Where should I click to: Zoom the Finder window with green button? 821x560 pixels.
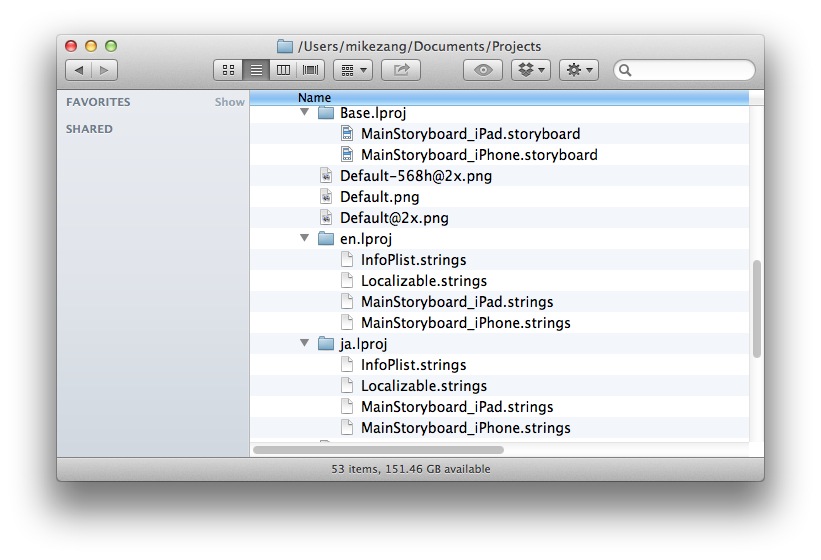pyautogui.click(x=110, y=46)
